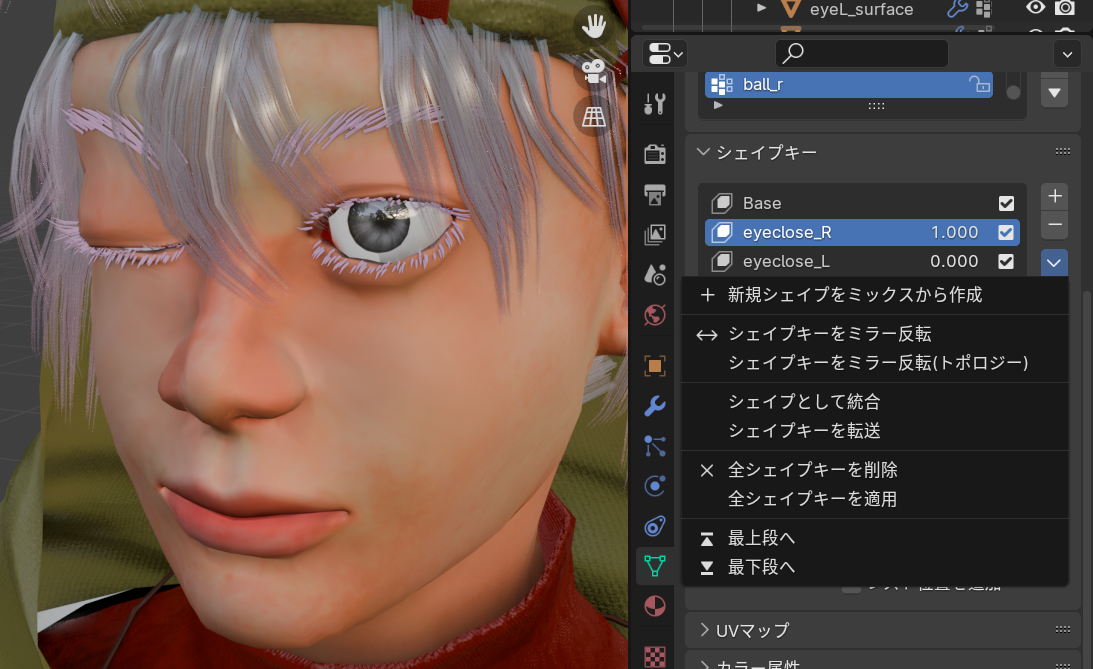This screenshot has width=1093, height=669.
Task: Expand vertex group list filter triangle
Action: click(x=718, y=106)
